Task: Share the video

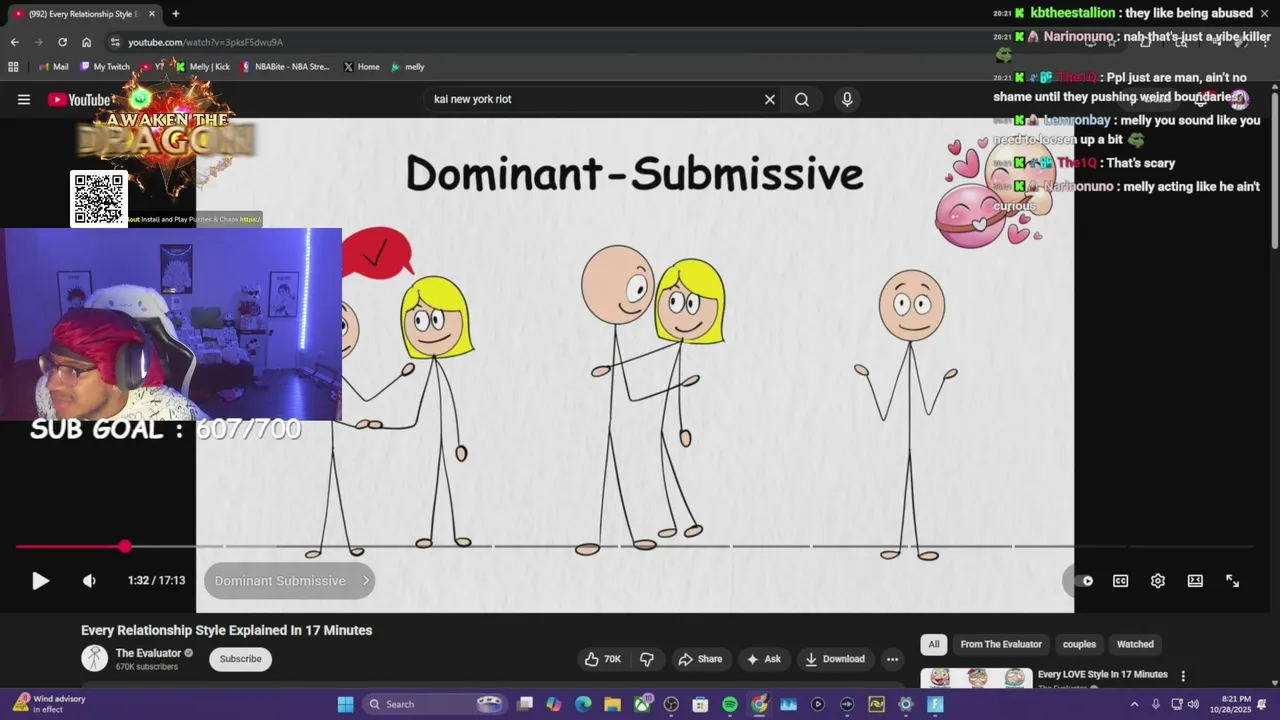Action: pyautogui.click(x=700, y=659)
